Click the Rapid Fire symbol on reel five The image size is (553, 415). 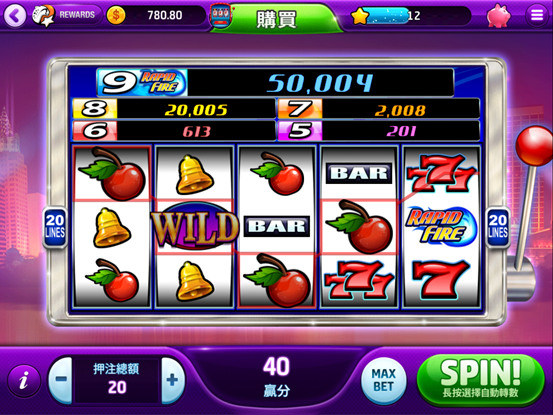pyautogui.click(x=441, y=226)
